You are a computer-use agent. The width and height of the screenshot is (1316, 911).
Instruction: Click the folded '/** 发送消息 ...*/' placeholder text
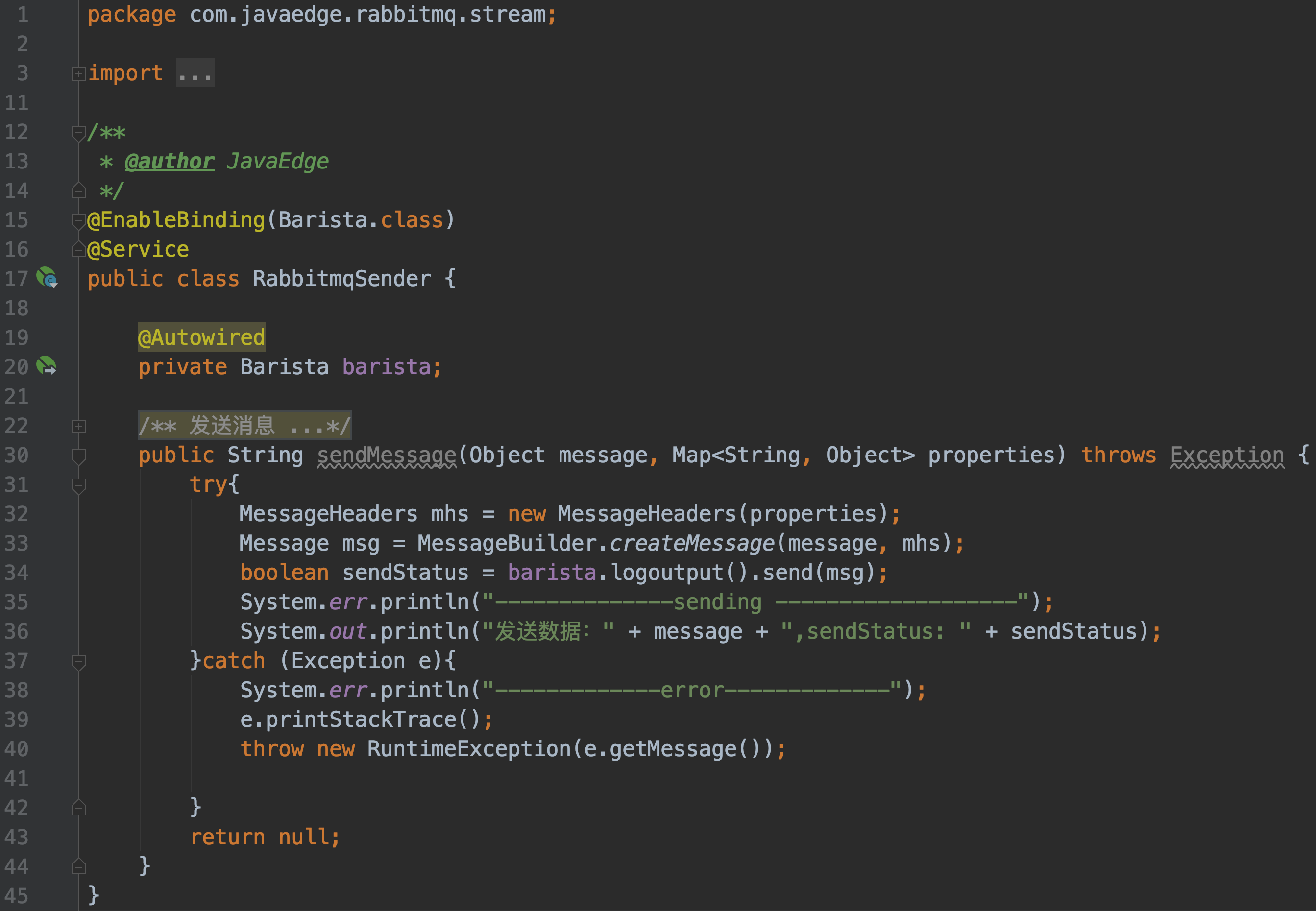pyautogui.click(x=244, y=426)
